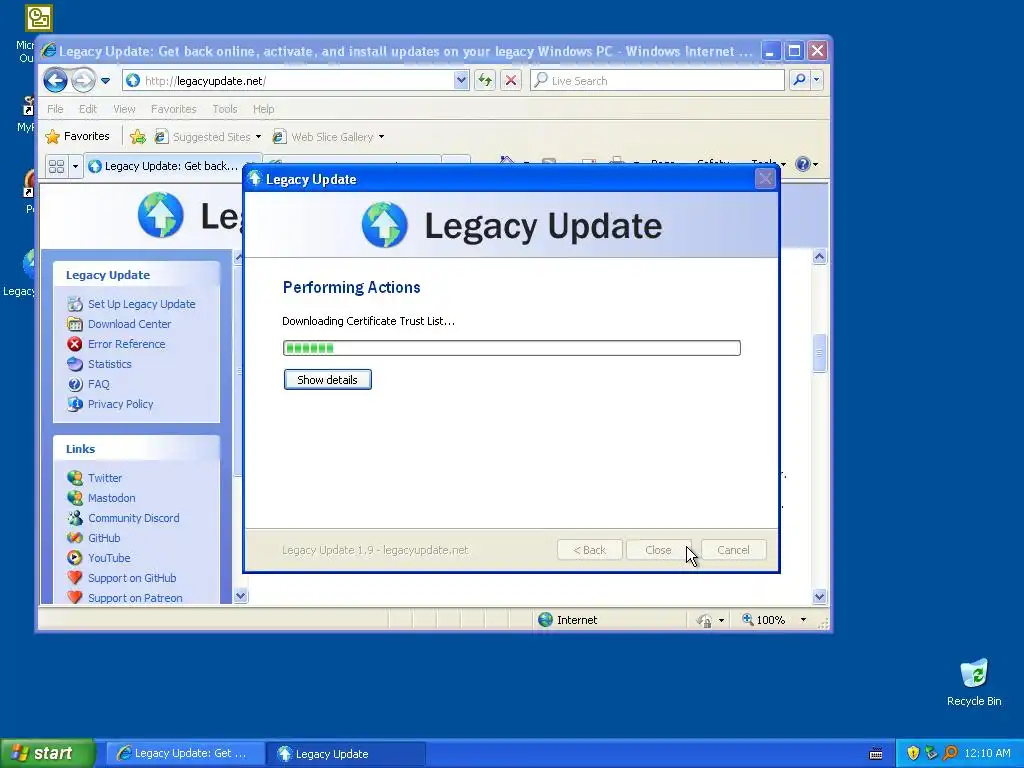This screenshot has width=1024, height=768.
Task: Click the Internet Explorer Back arrow
Action: [x=56, y=80]
